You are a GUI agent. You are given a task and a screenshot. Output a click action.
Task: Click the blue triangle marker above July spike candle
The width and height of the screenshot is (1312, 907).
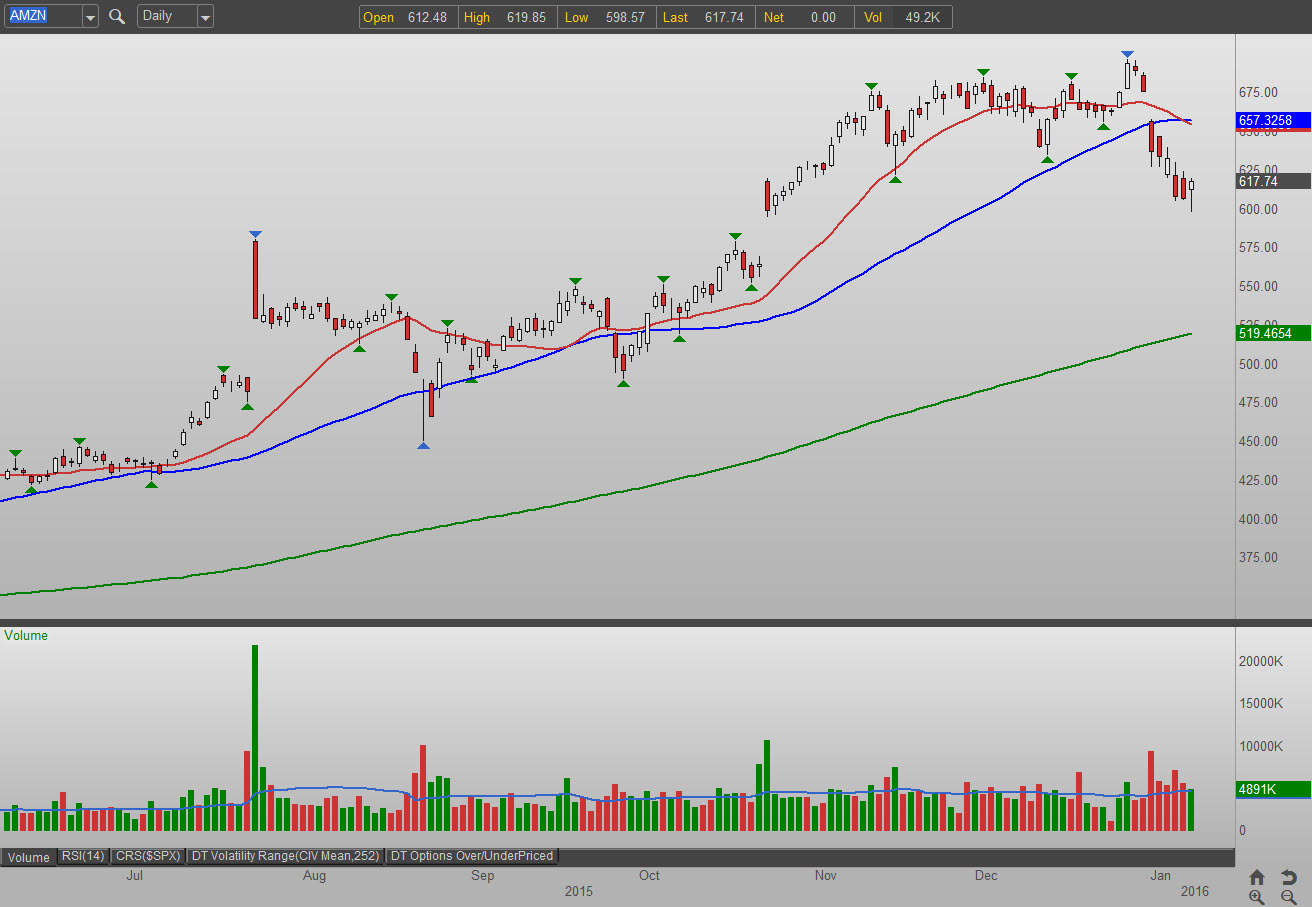(255, 235)
